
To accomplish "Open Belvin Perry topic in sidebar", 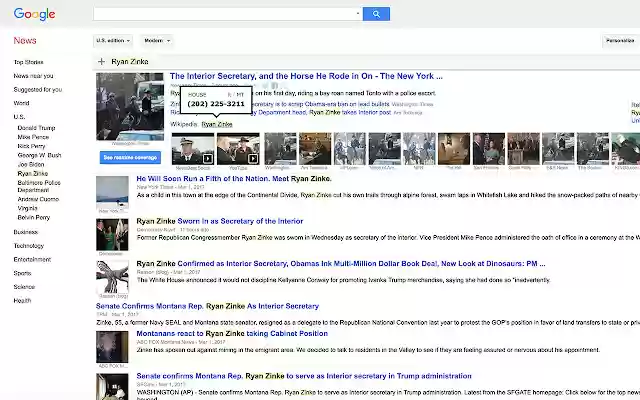I will click(33, 218).
